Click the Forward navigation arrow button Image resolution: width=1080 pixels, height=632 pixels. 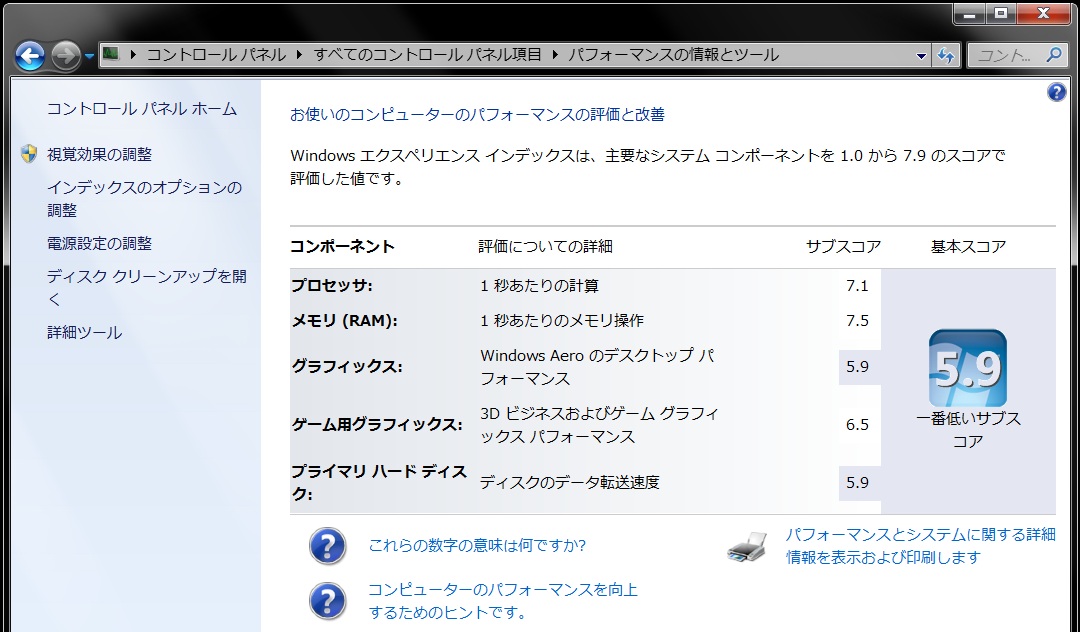66,56
